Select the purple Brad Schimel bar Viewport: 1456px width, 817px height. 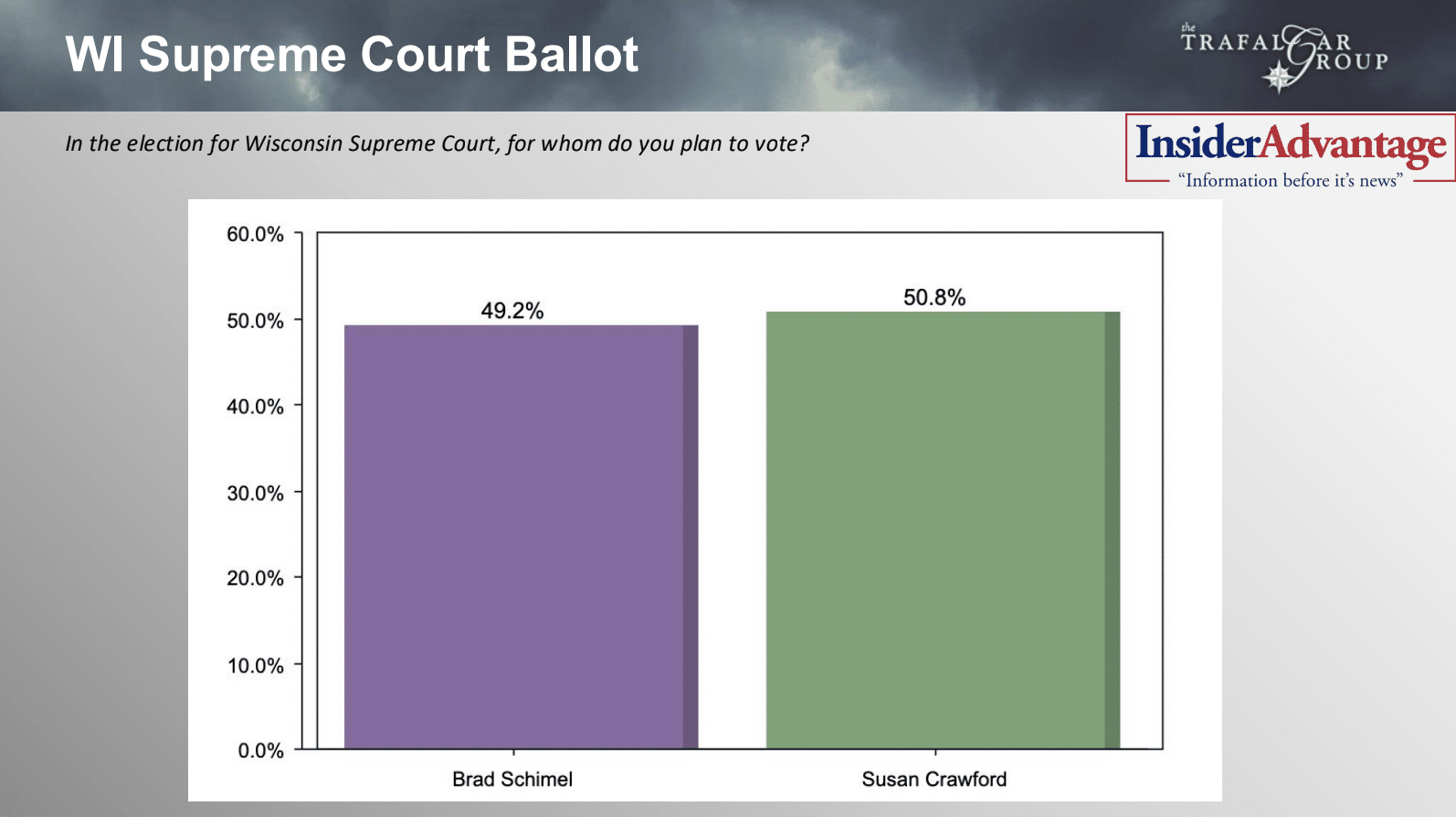coord(513,537)
